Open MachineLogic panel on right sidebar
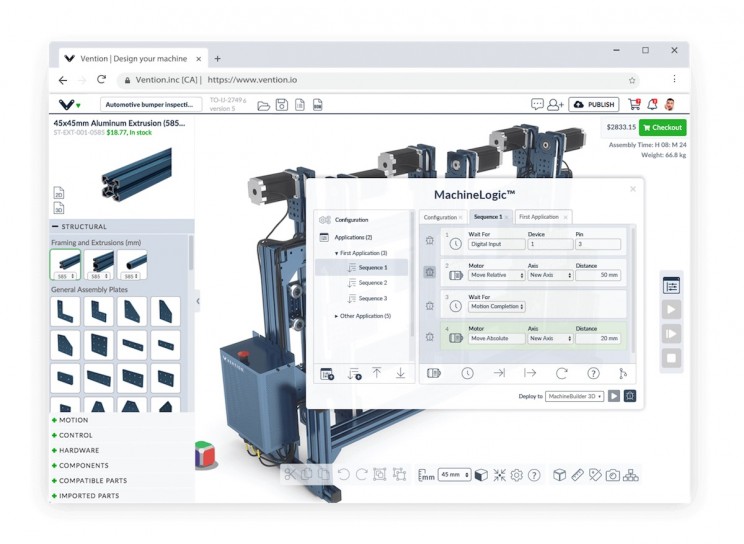Image resolution: width=744 pixels, height=544 pixels. coord(671,286)
